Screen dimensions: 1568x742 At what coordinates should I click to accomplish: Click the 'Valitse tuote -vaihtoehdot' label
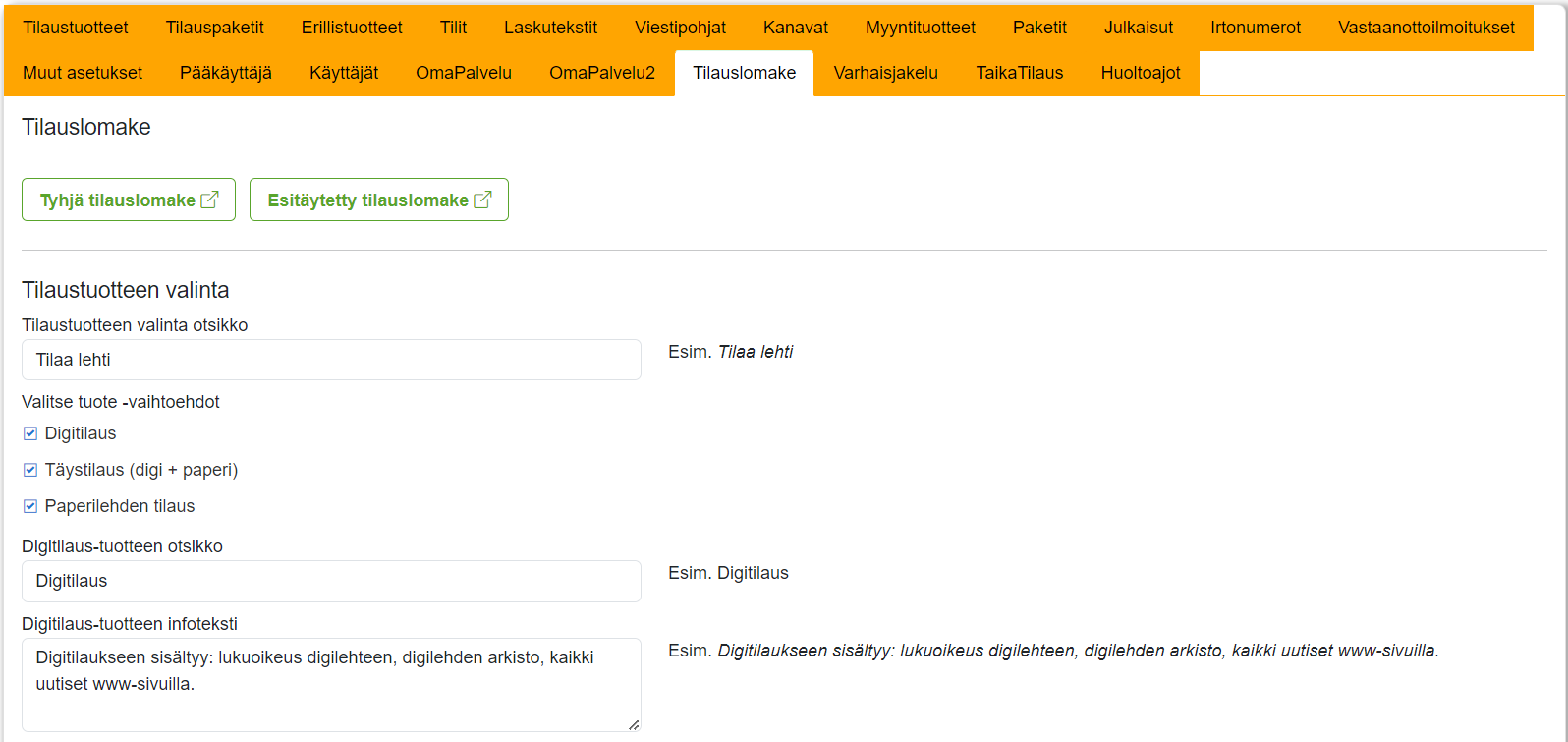click(121, 402)
